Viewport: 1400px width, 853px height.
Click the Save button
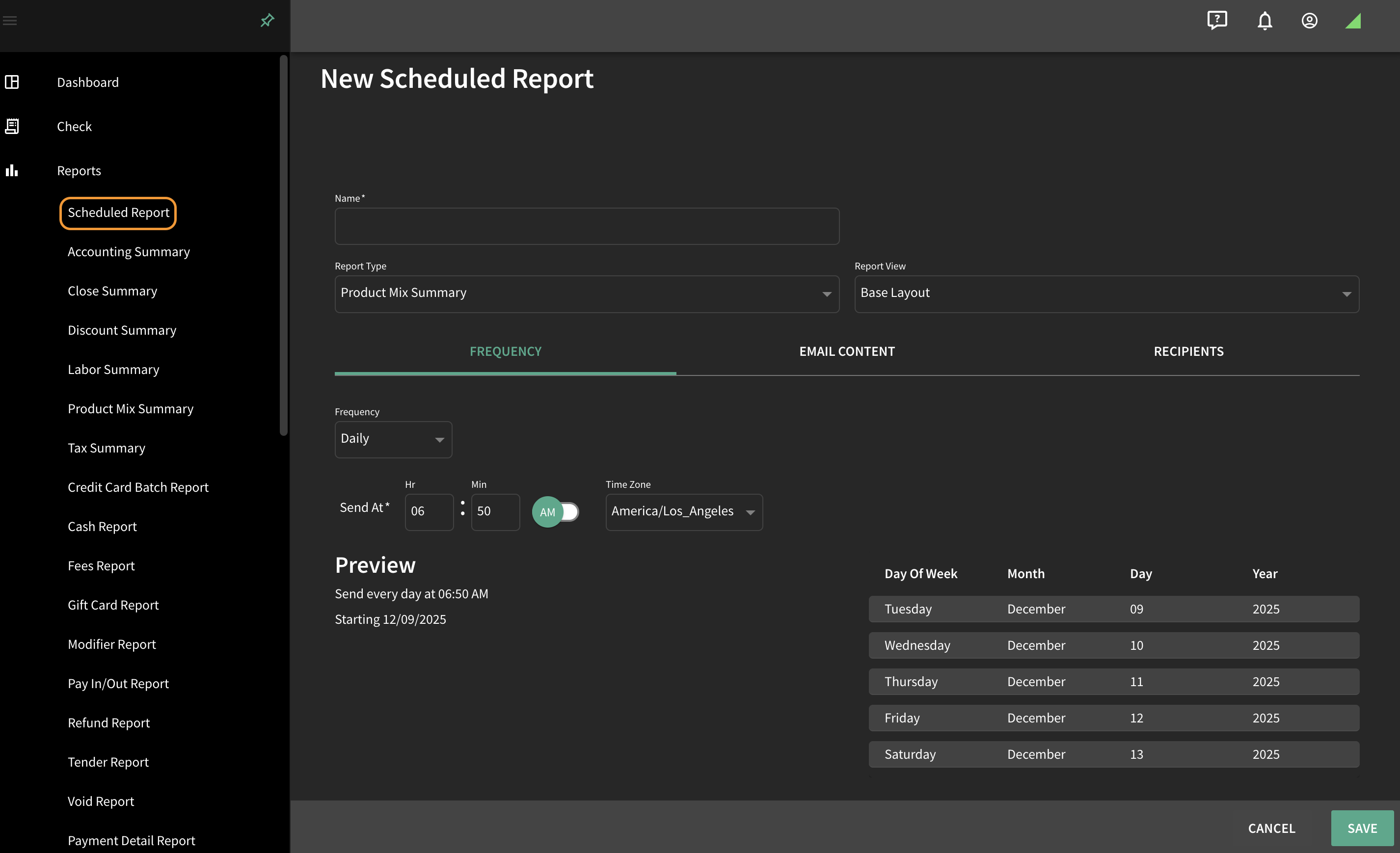1362,828
